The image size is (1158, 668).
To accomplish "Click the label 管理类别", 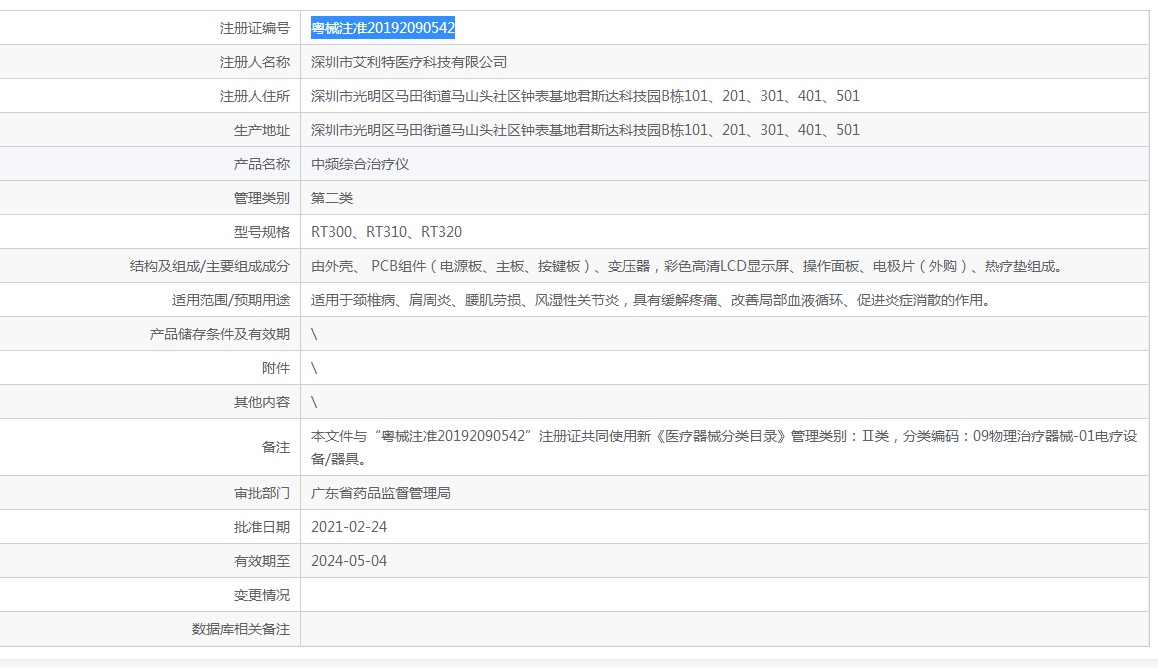I will tap(262, 198).
